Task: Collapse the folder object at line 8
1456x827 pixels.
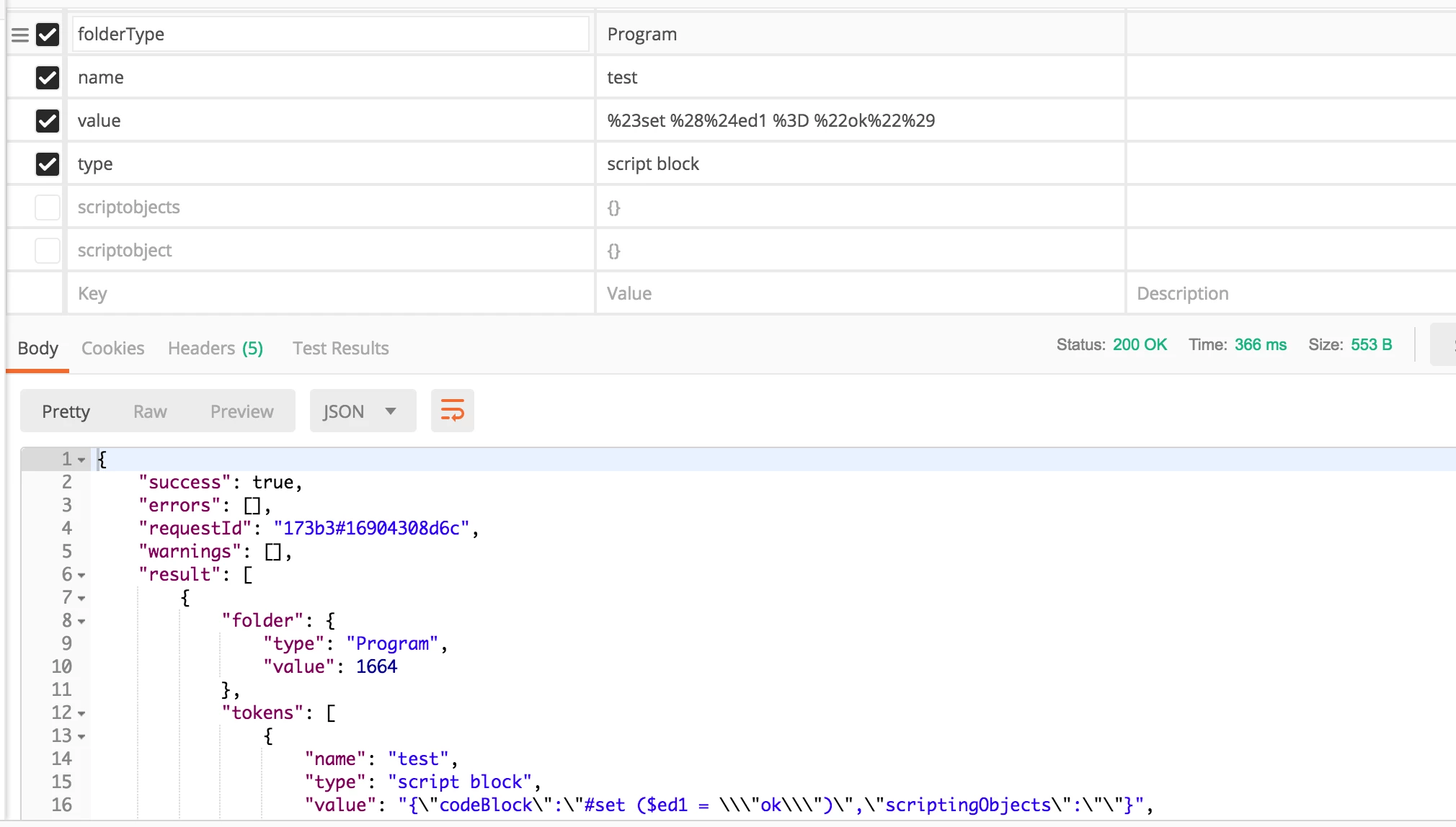Action: point(81,621)
